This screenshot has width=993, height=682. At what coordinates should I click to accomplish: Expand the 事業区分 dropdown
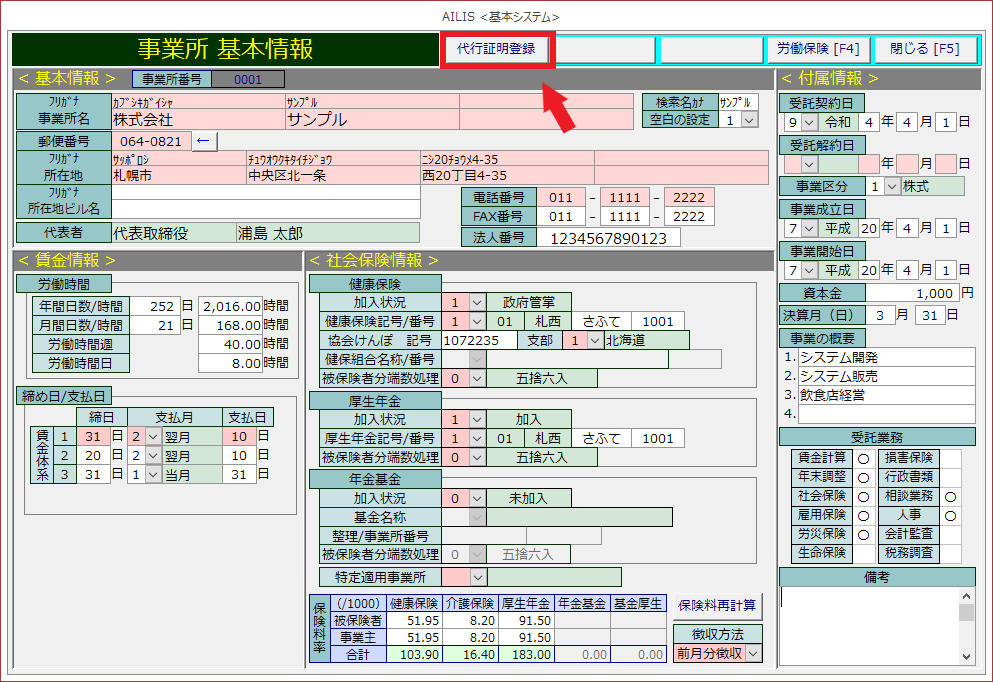[x=892, y=186]
